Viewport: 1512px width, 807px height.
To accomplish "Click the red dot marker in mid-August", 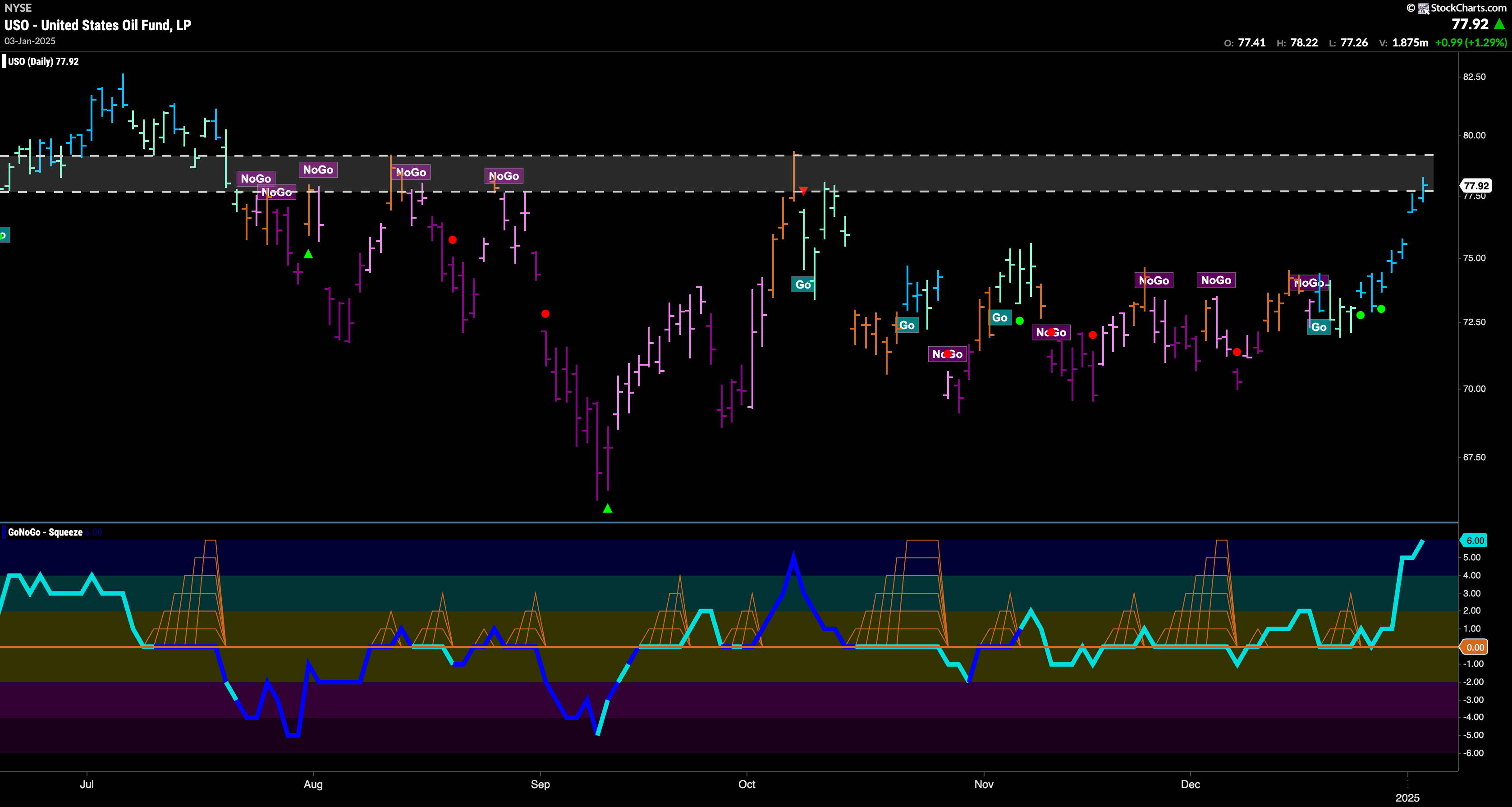I will point(453,240).
